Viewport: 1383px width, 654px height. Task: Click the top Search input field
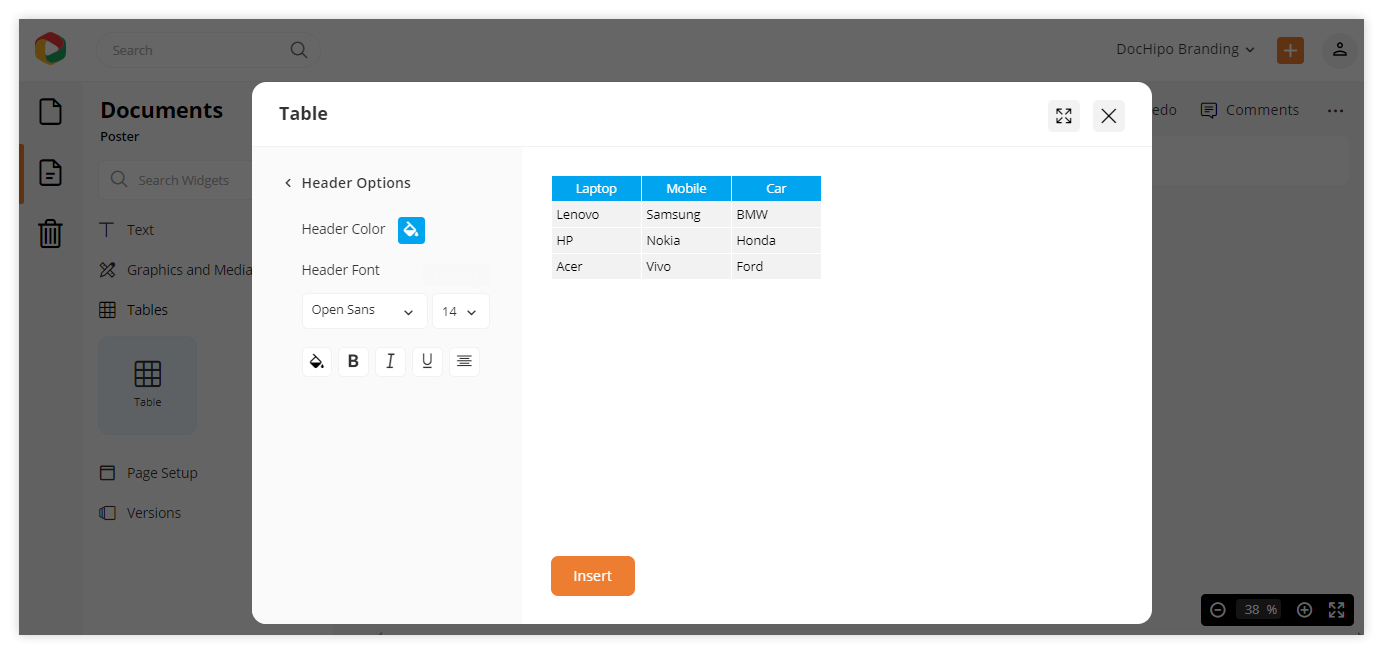[x=208, y=50]
